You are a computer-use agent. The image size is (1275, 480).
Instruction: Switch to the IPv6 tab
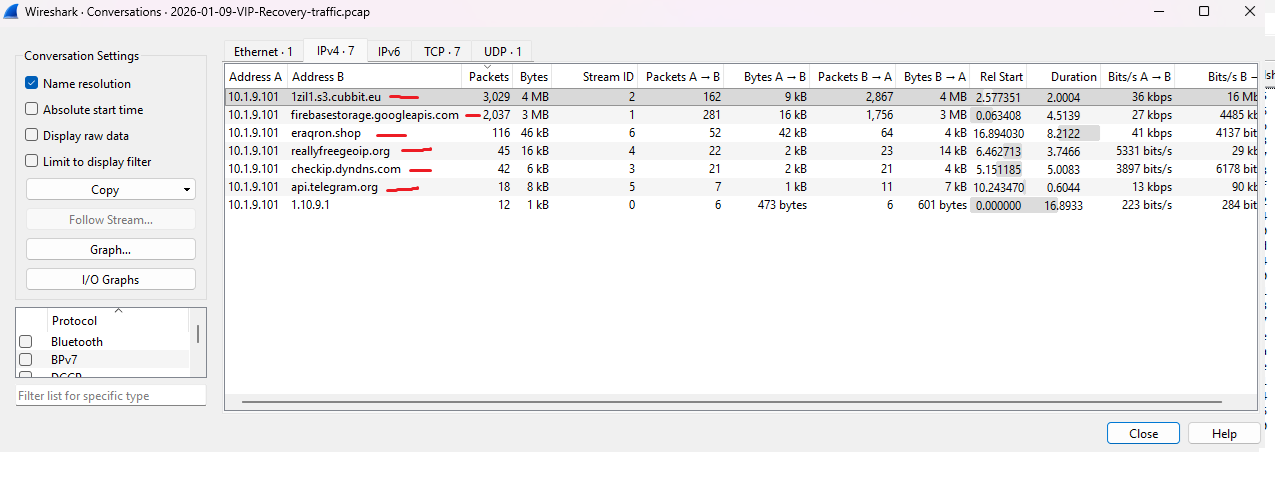[x=389, y=52]
